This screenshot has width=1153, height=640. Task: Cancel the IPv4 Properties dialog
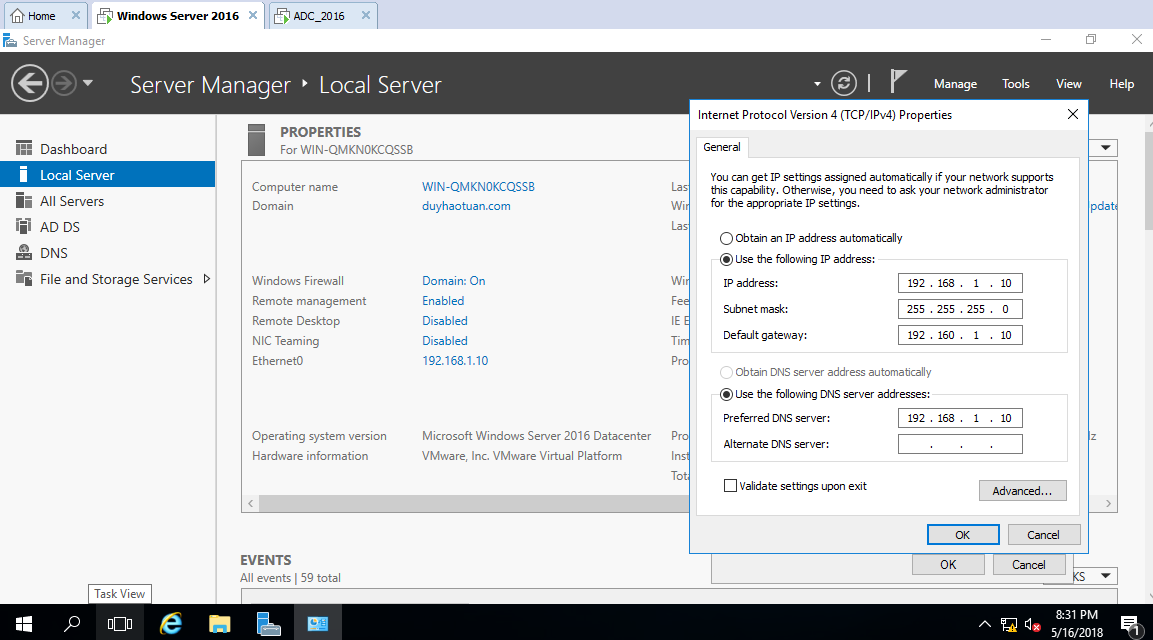(x=1043, y=535)
